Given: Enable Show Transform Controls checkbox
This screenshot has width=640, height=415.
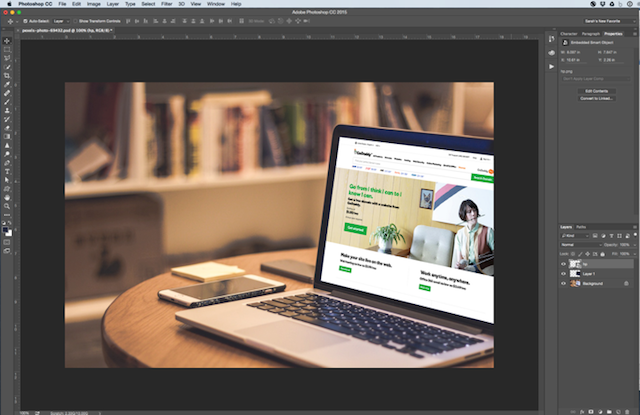Looking at the screenshot, I should pos(76,21).
